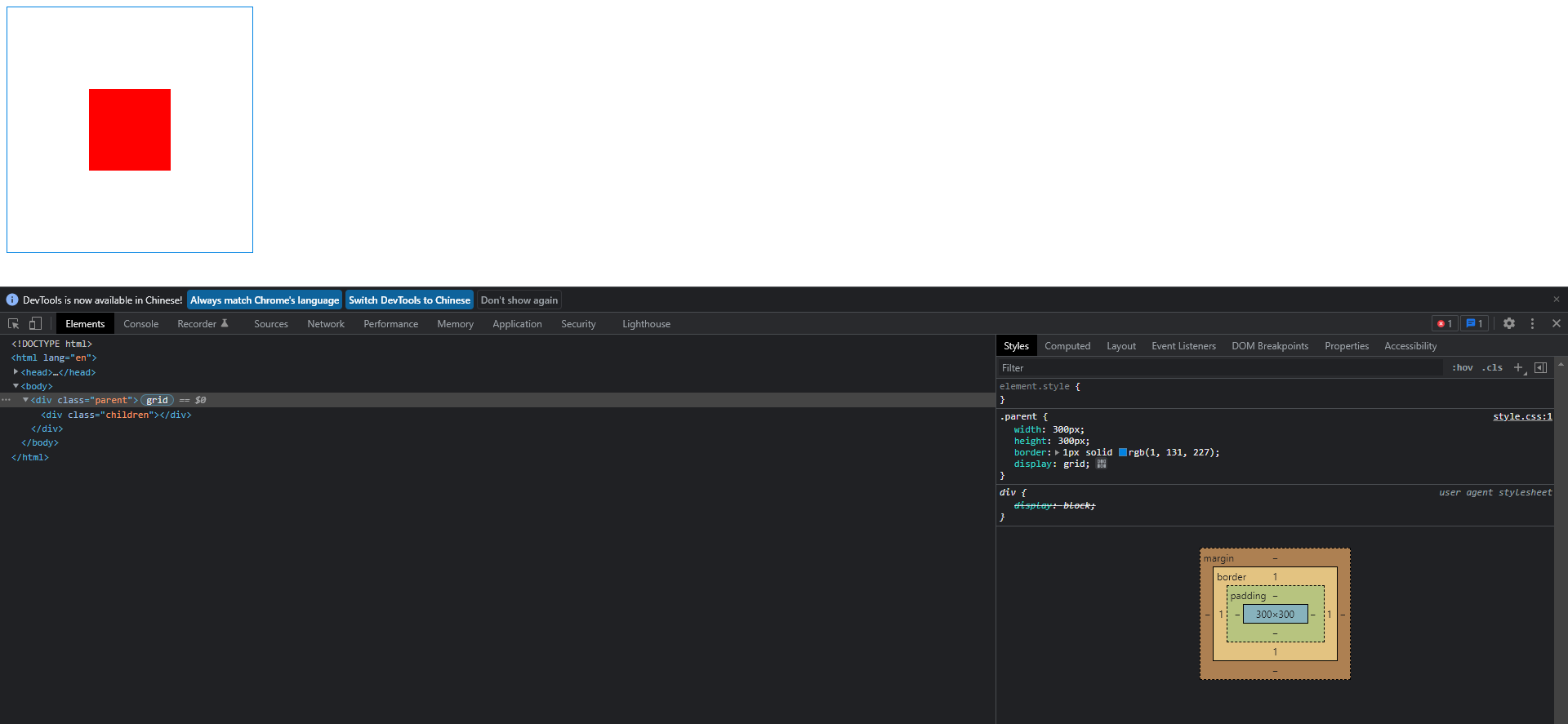Click the styles pane scrollbar up arrow
Image resolution: width=1568 pixels, height=724 pixels.
(x=1561, y=363)
